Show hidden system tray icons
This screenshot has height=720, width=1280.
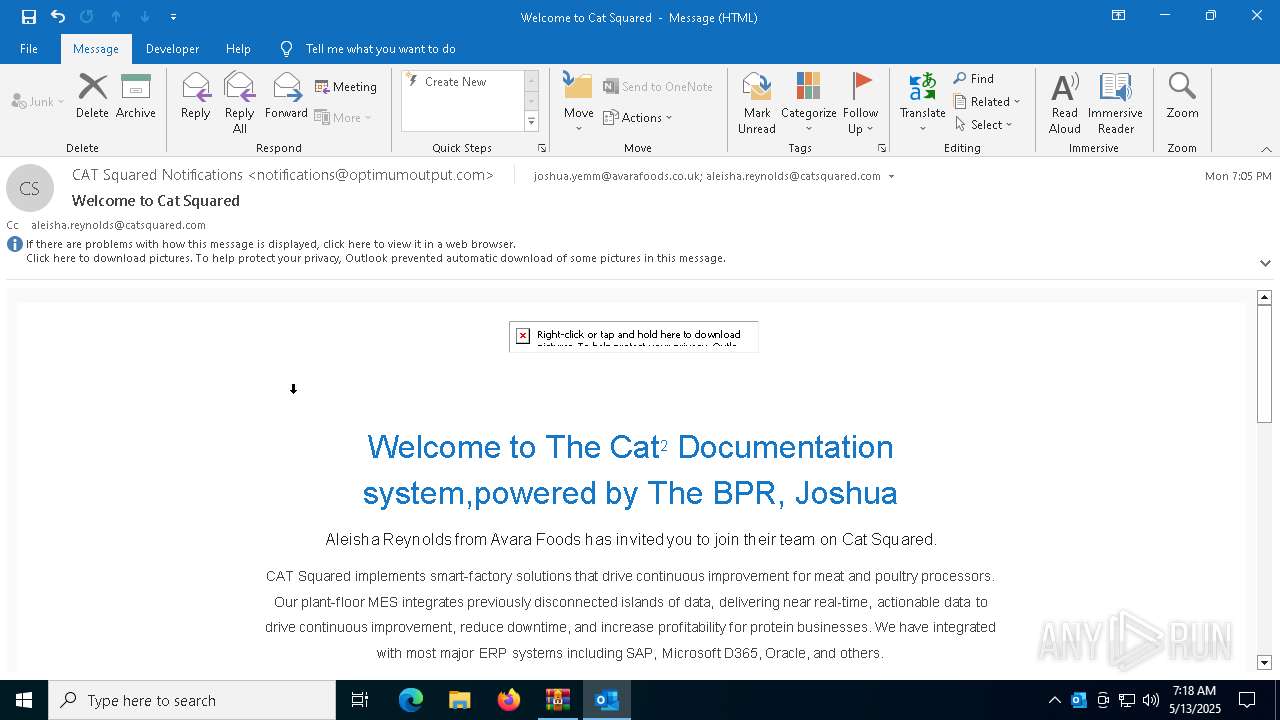(1054, 700)
